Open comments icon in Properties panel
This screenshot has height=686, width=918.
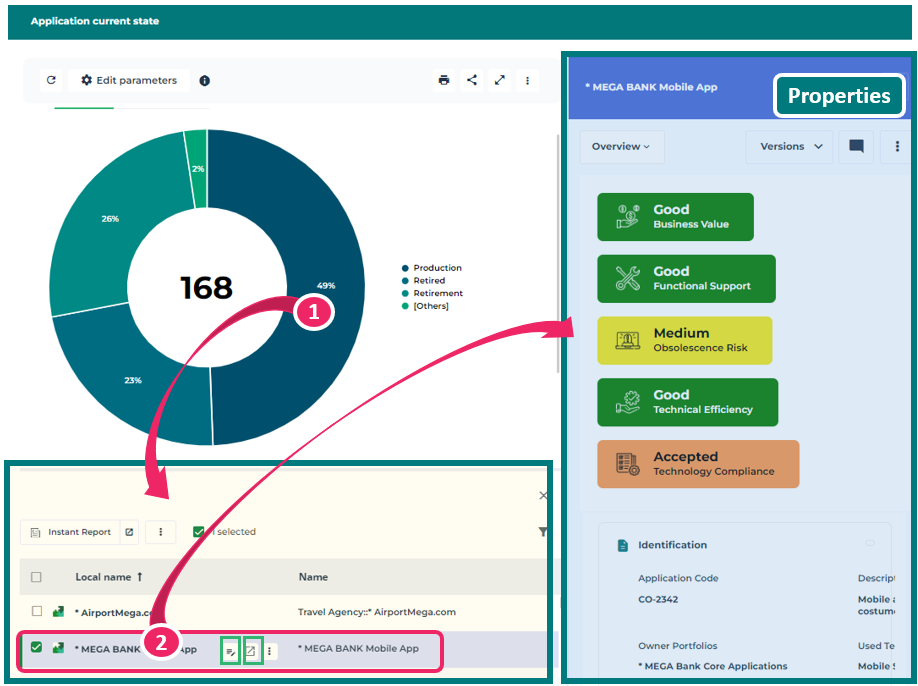click(856, 146)
